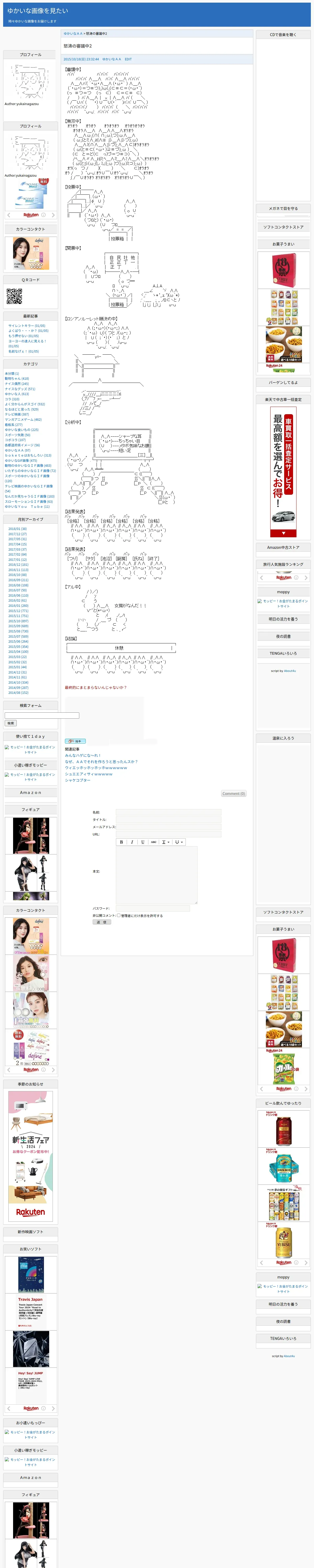The height and width of the screenshot is (1568, 314).
Task: Click info icon in top-left Rakuten ad
Action: click(x=43, y=215)
